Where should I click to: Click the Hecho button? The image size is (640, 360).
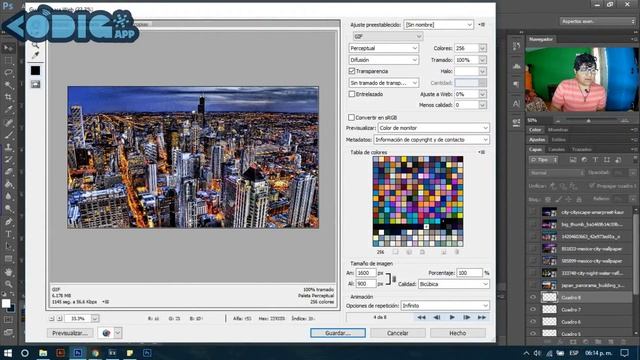pos(458,333)
